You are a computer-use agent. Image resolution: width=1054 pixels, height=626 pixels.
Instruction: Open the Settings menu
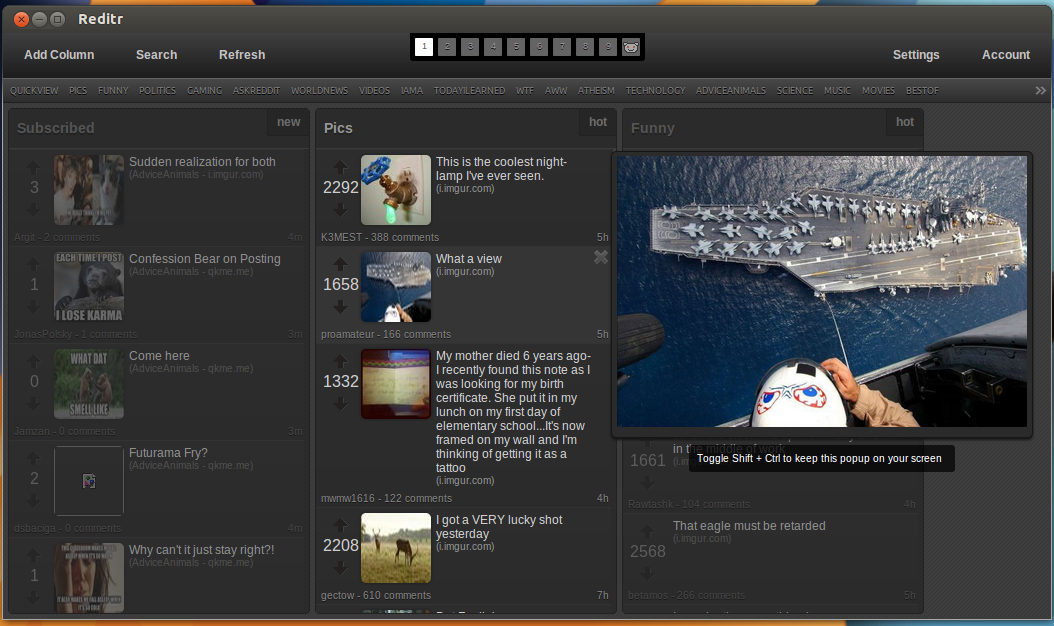915,55
